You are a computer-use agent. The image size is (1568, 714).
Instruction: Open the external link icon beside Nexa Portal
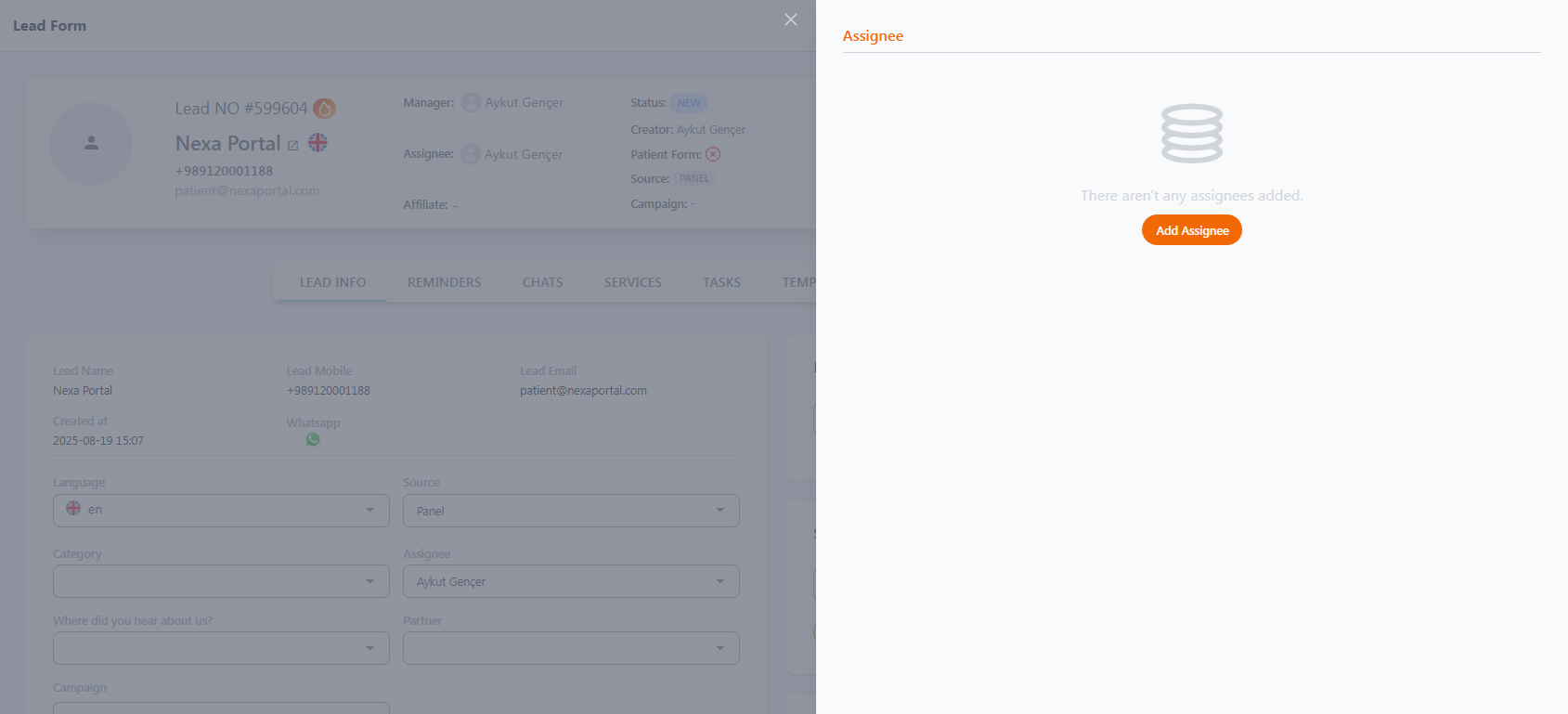click(292, 145)
